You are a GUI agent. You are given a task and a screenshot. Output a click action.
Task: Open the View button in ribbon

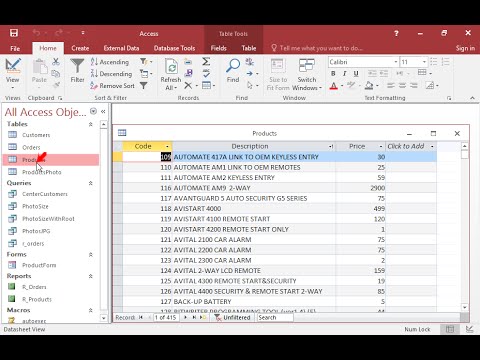tap(12, 74)
